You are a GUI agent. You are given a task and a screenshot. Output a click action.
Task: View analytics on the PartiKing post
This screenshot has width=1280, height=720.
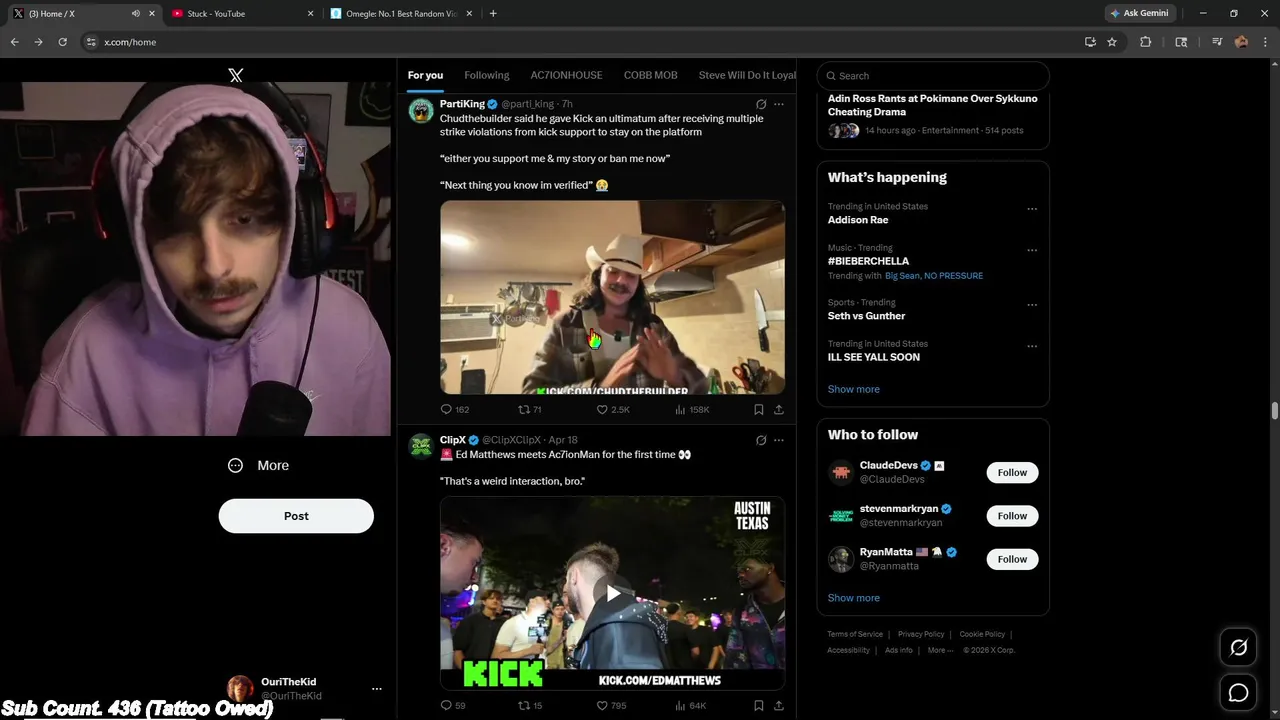click(x=692, y=409)
